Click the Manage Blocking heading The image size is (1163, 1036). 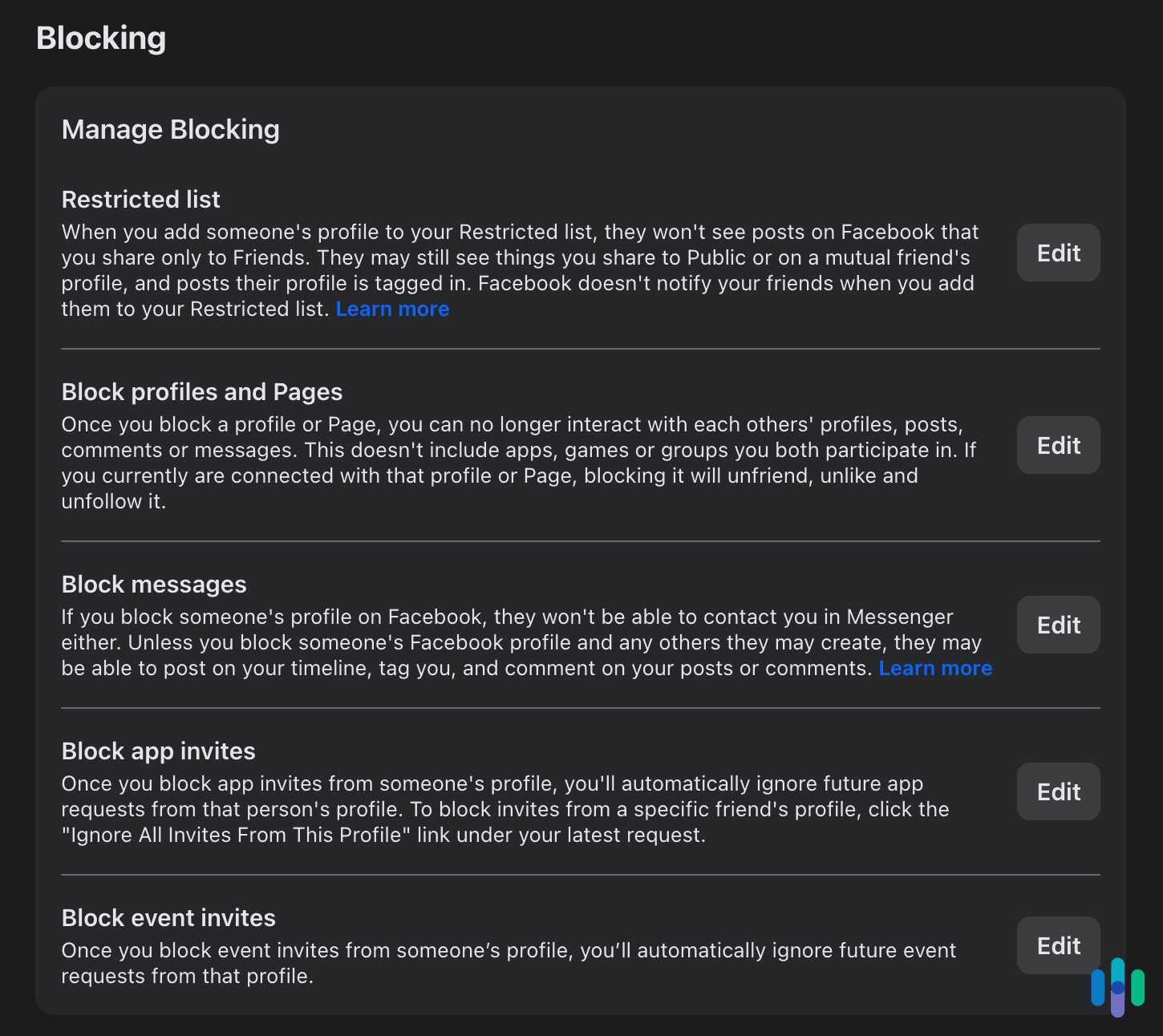[x=171, y=129]
